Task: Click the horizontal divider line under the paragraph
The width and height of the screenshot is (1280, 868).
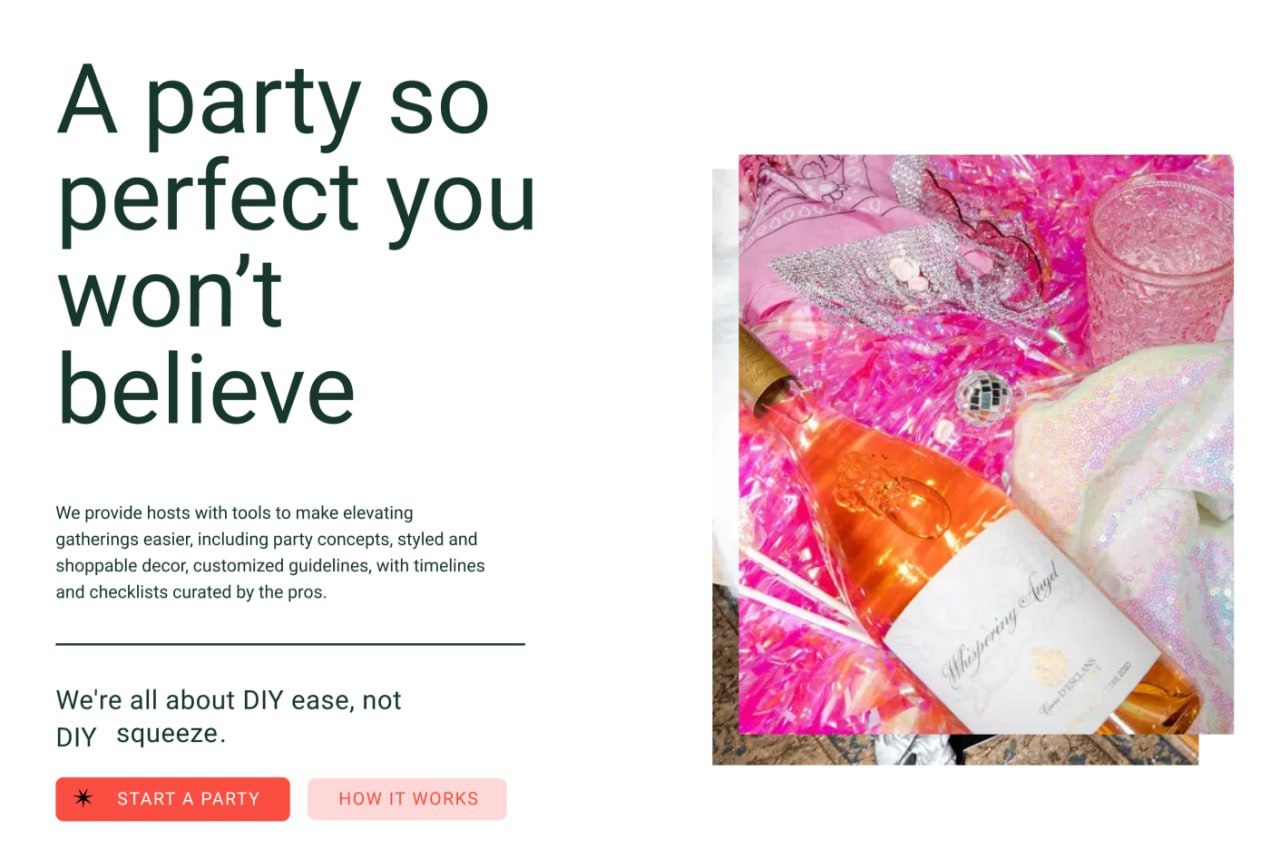Action: (x=290, y=645)
